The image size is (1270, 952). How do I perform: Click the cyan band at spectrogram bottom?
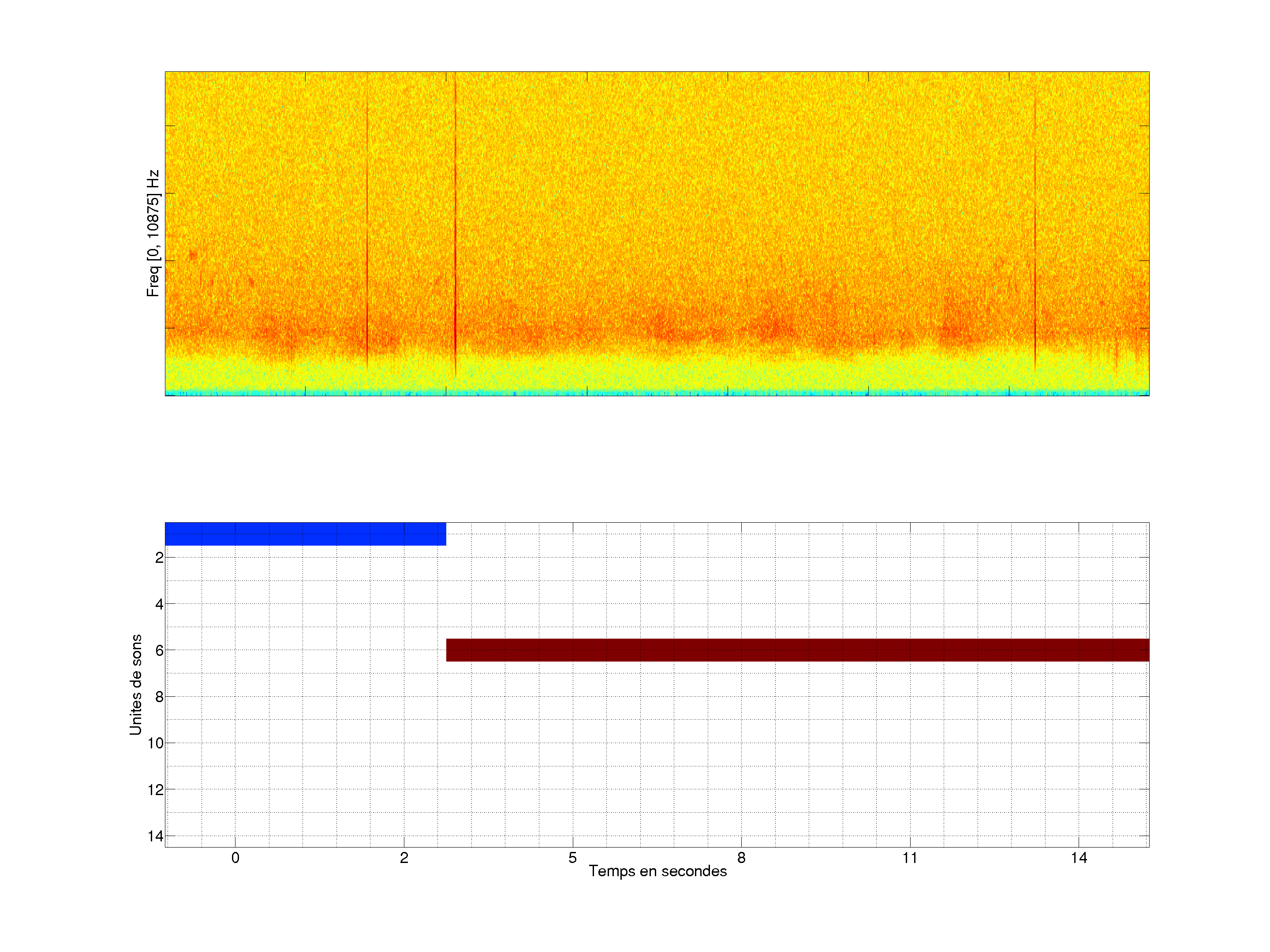coord(657,393)
